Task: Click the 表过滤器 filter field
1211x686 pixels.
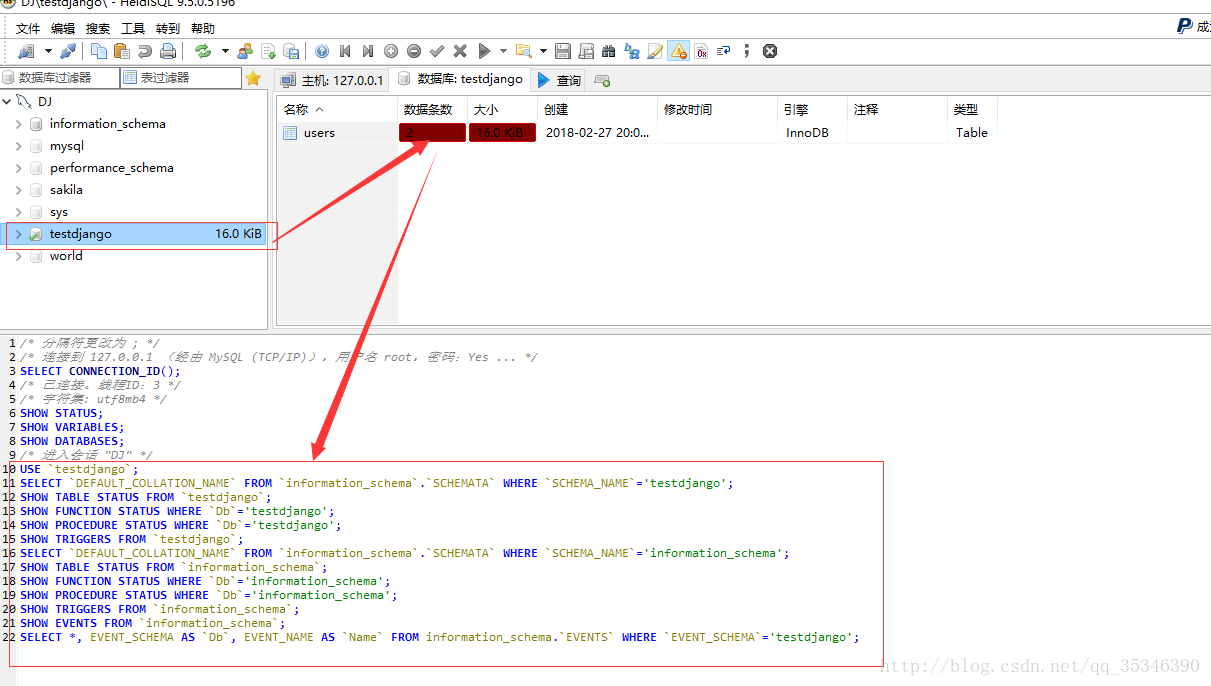Action: (x=181, y=78)
